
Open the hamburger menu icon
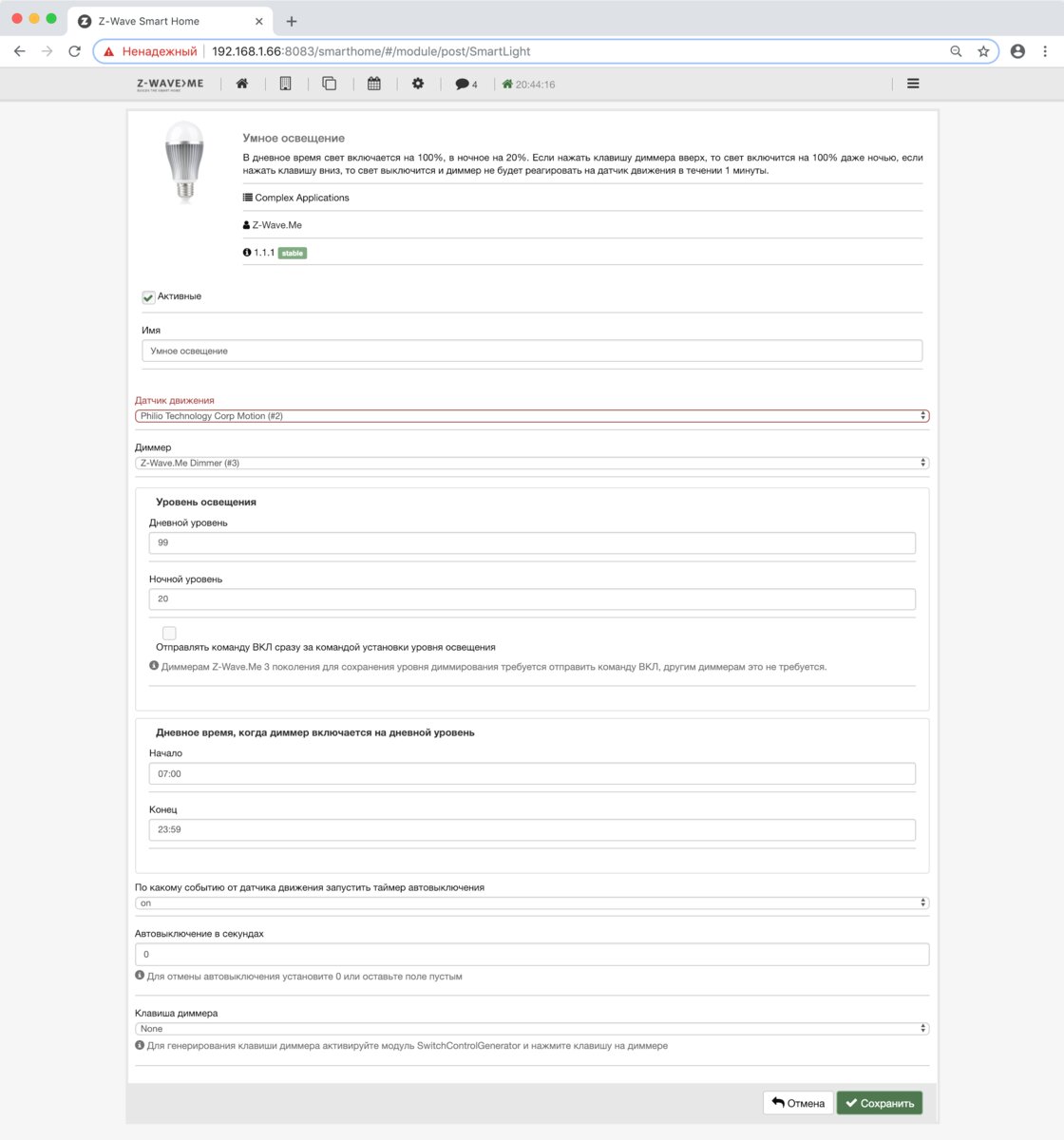[913, 84]
